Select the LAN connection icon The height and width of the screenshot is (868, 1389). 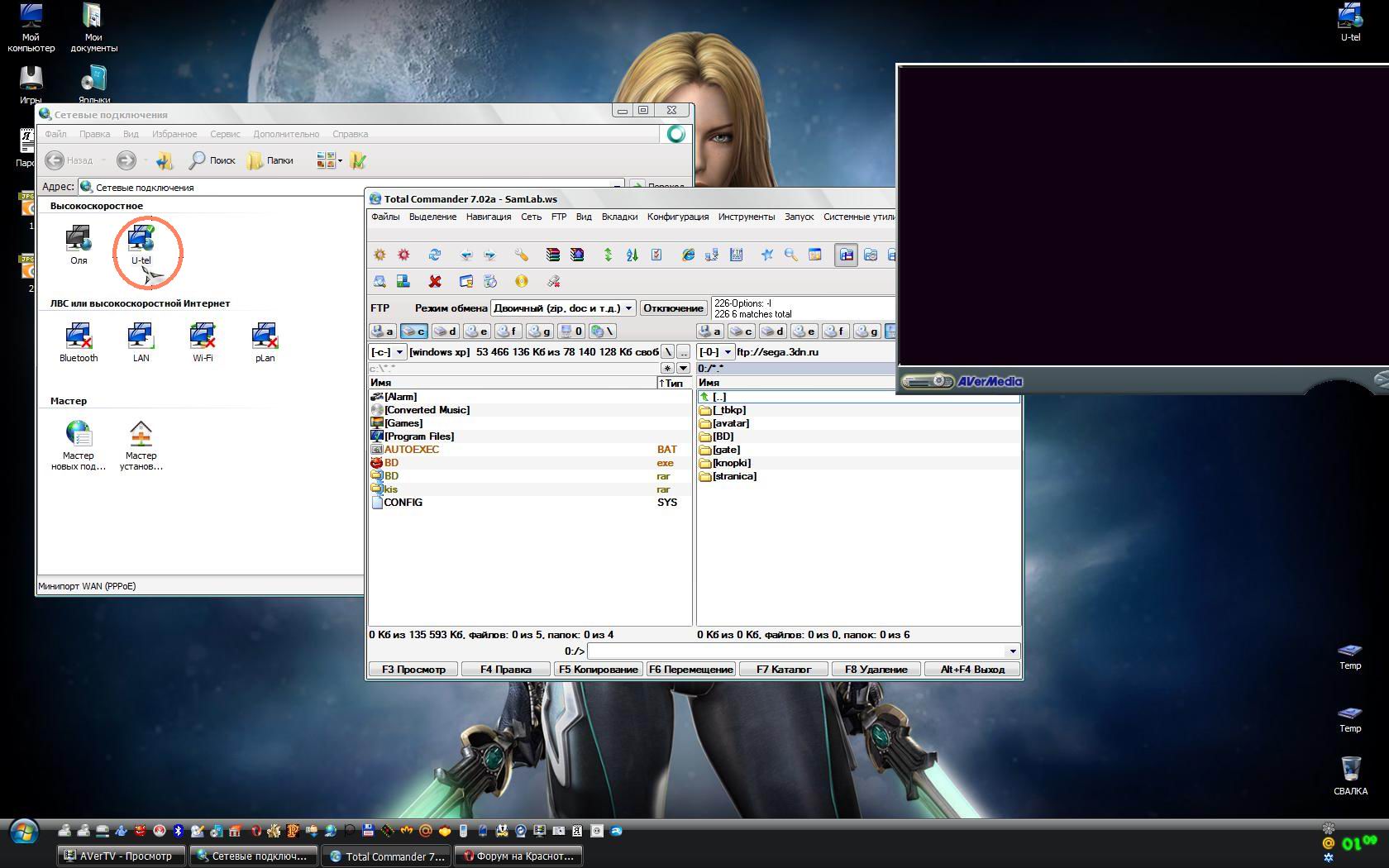point(141,343)
